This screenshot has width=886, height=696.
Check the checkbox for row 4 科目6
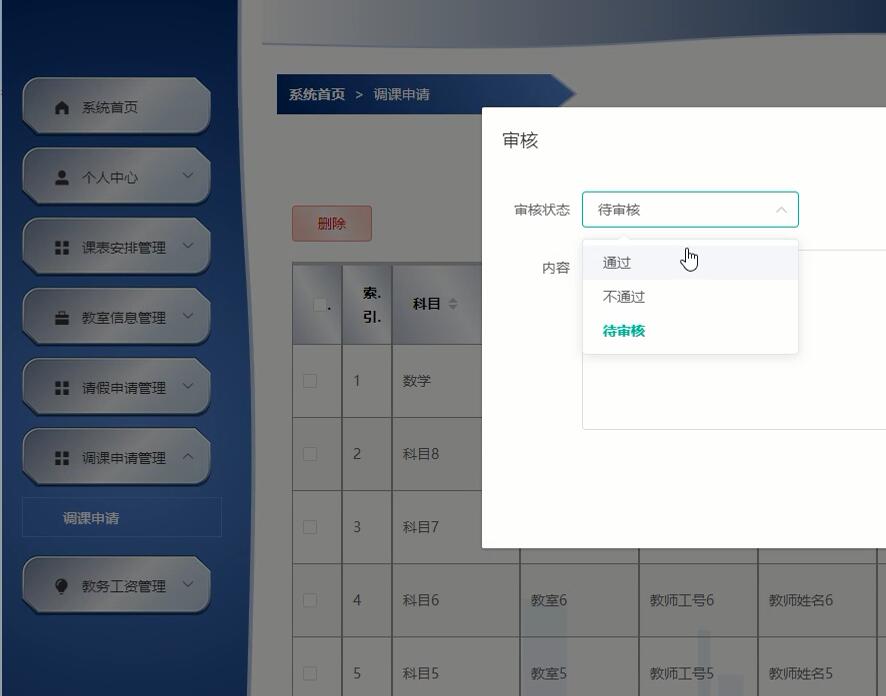(310, 600)
